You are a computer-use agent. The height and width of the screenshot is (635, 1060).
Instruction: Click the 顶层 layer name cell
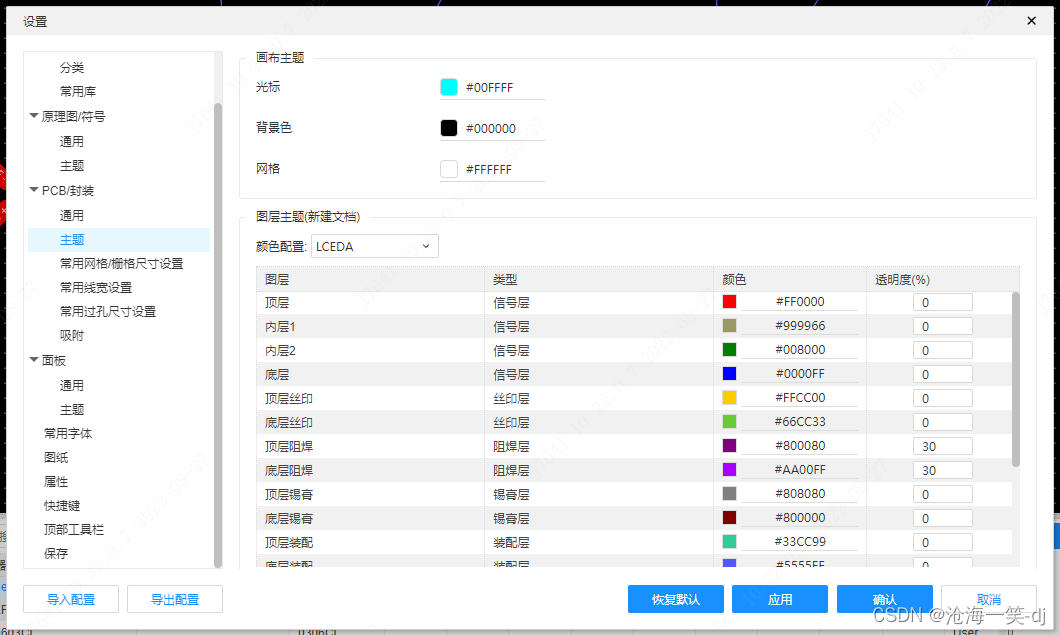point(370,302)
